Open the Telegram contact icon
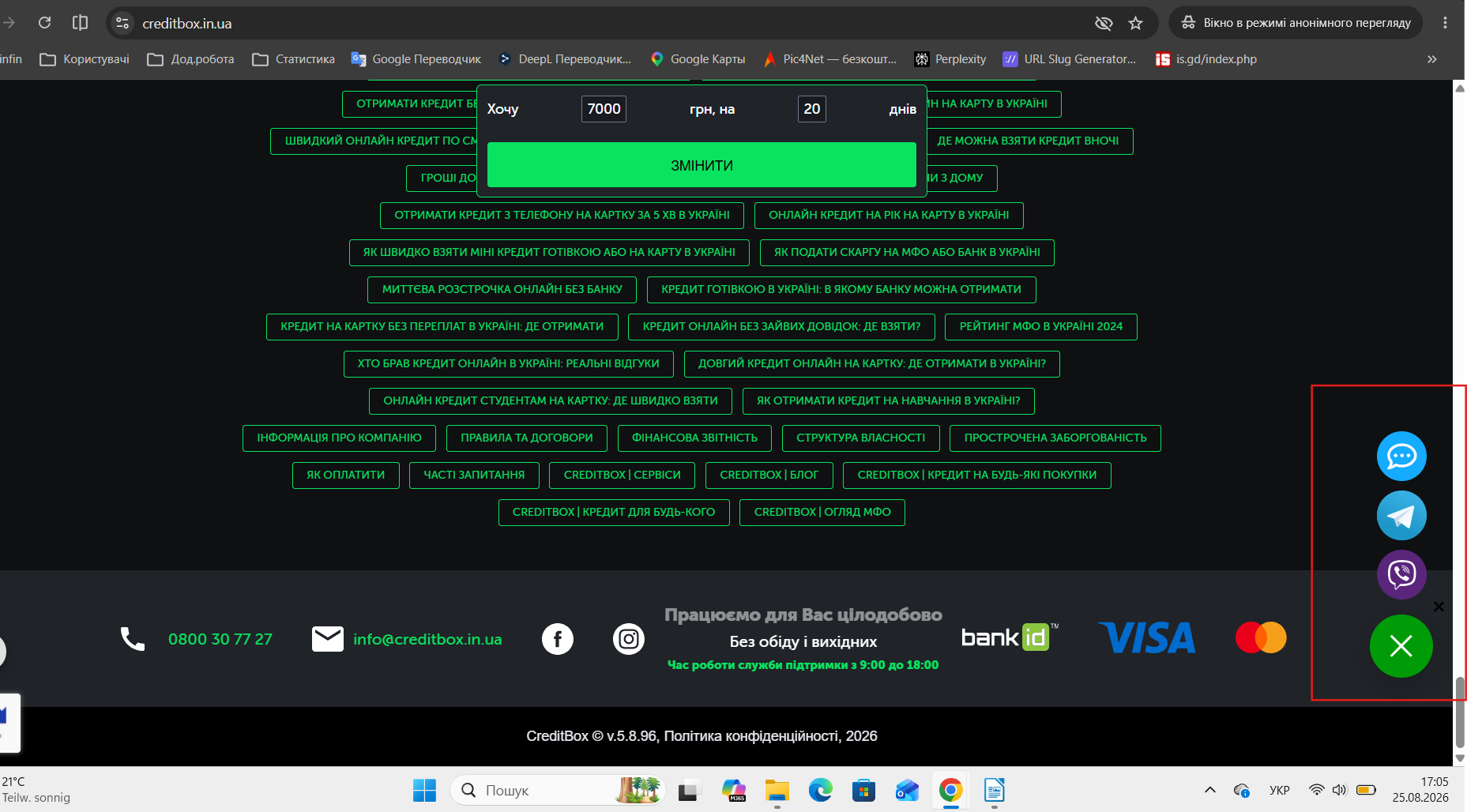Screen dimensions: 1467x812 point(1401,515)
